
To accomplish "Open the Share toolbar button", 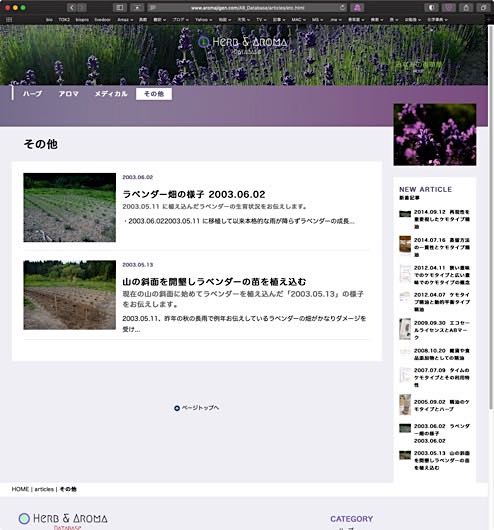I will [x=466, y=7].
